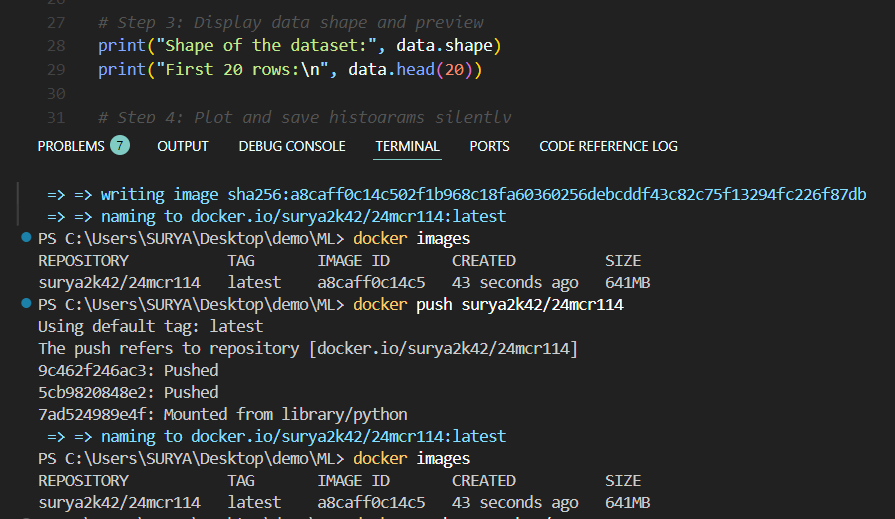Screen dimensions: 895x519
Task: Click the blue command marker beside docker push
Action: [x=26, y=303]
